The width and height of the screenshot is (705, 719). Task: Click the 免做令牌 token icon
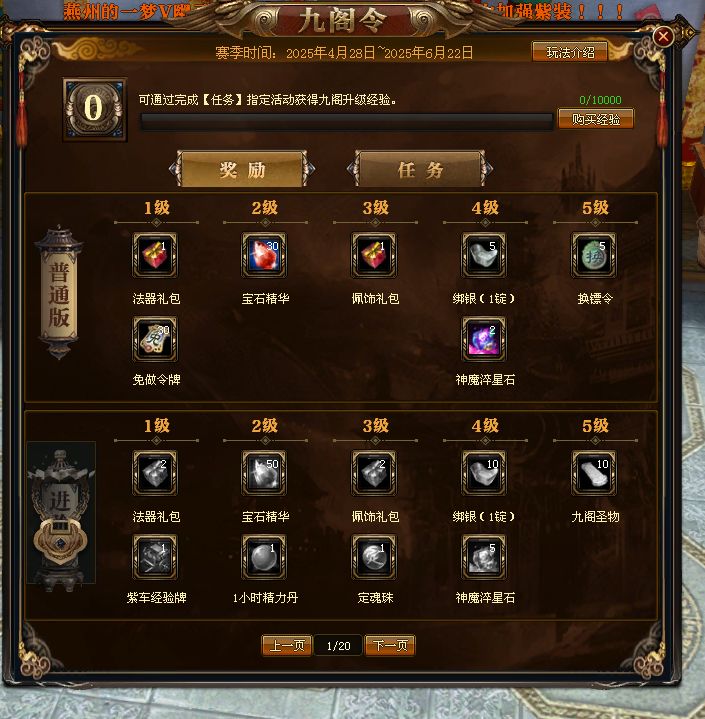click(155, 339)
